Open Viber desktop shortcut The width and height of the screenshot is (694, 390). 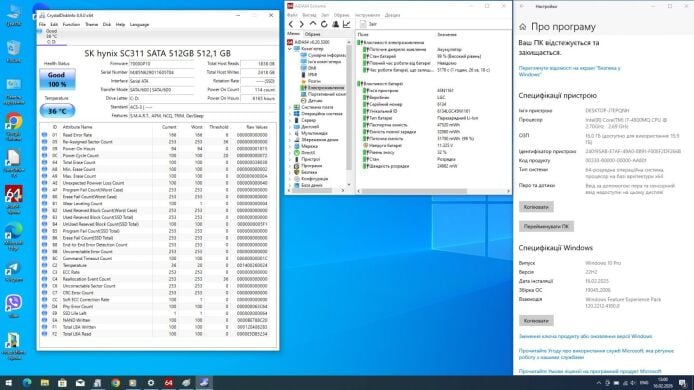[13, 306]
